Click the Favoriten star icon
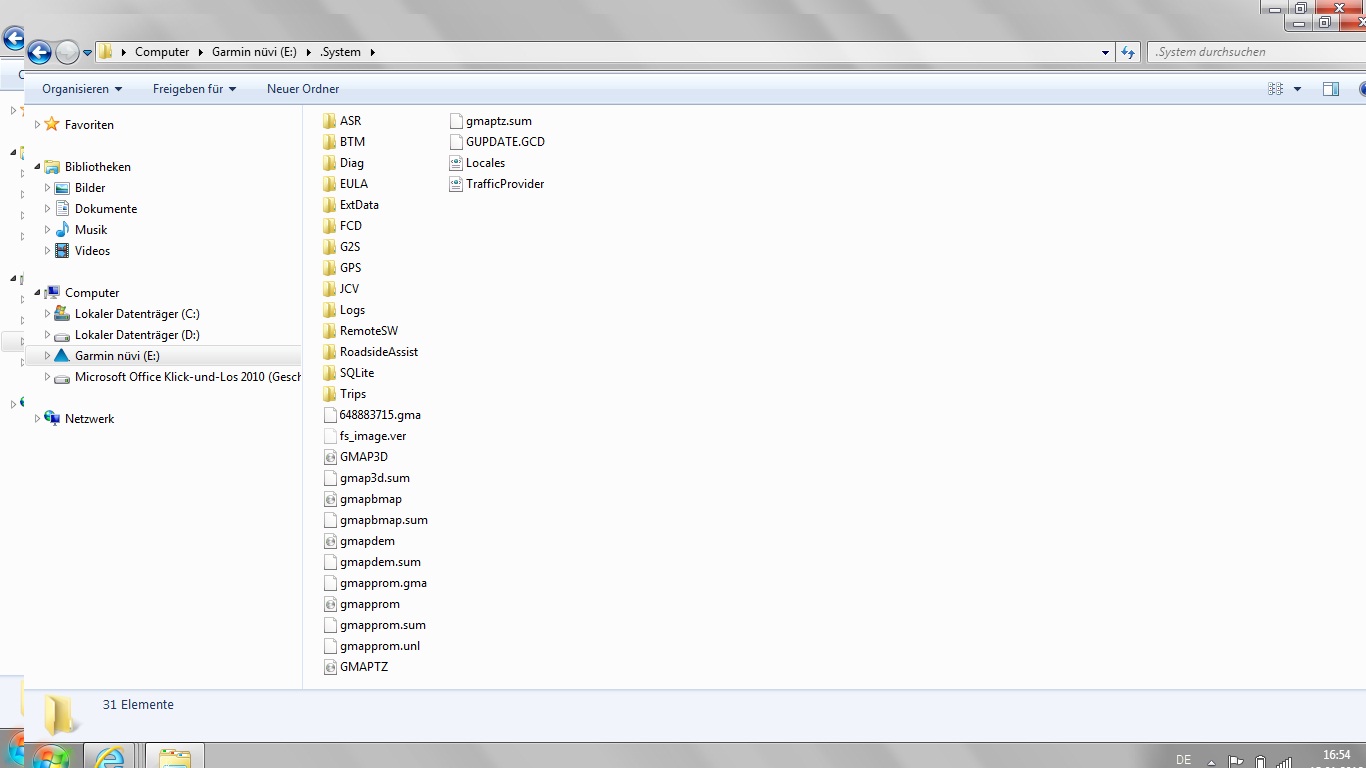Screen dimensions: 1366x768 (52, 125)
